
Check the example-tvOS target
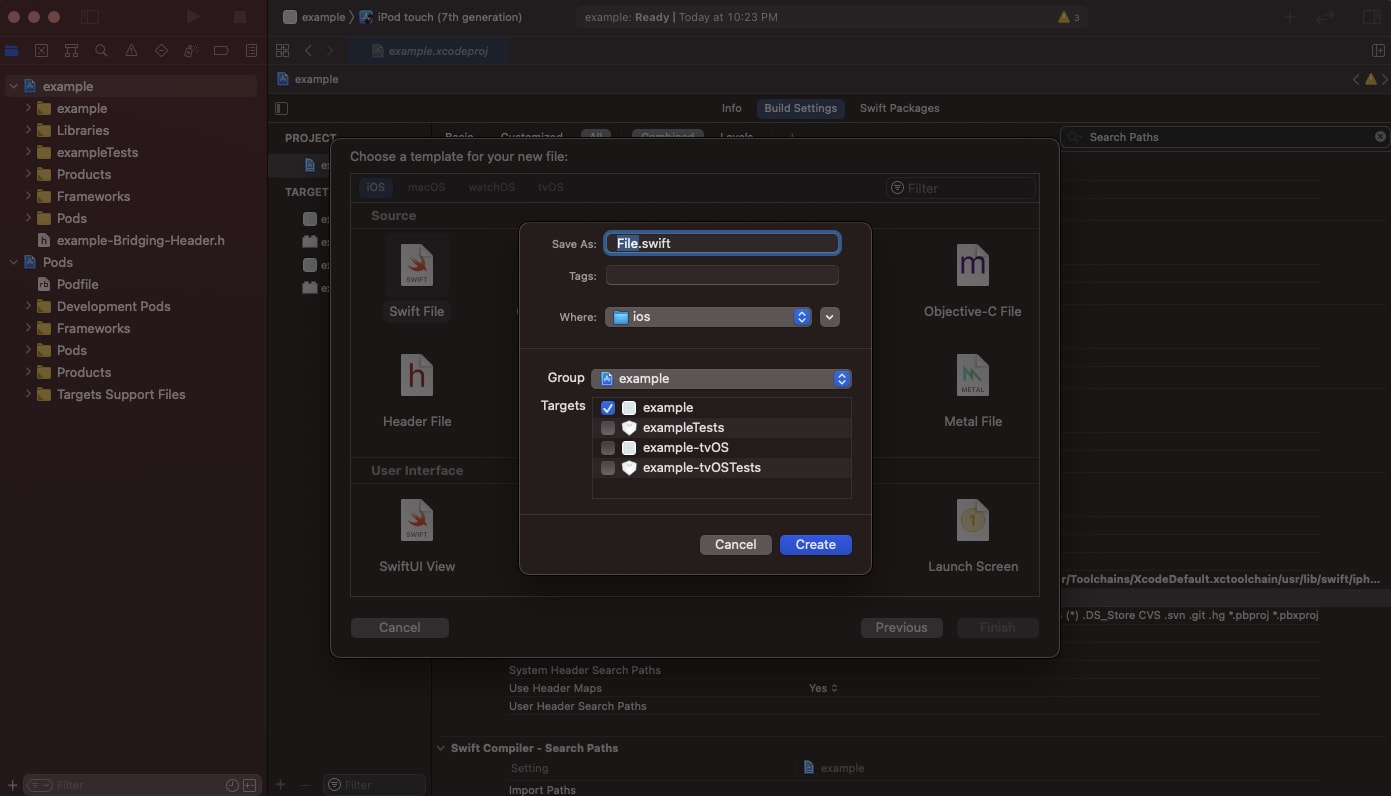pyautogui.click(x=608, y=448)
